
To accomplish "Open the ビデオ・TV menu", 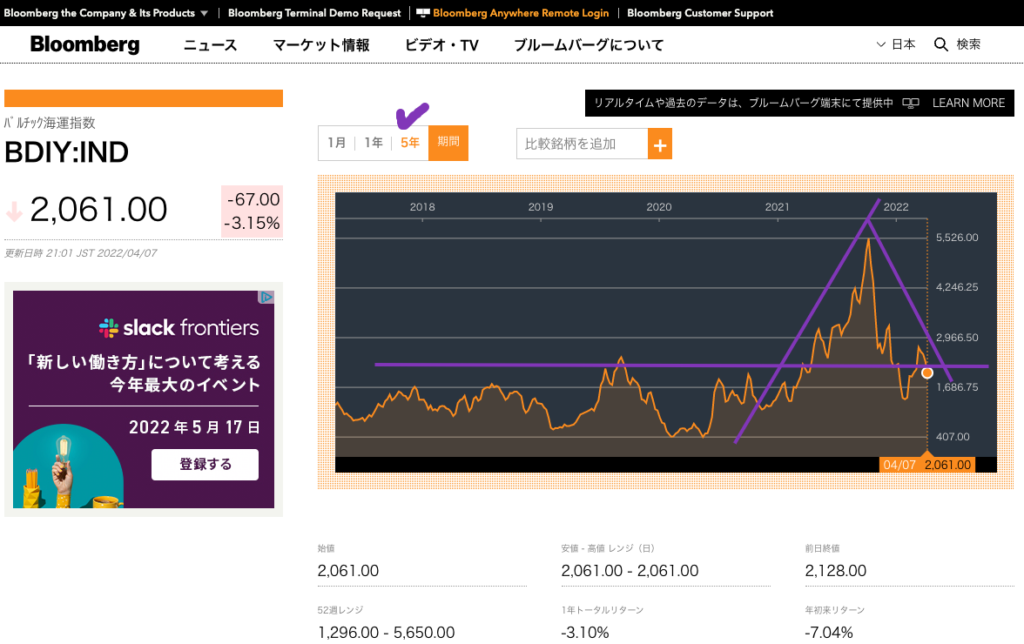I will [441, 45].
